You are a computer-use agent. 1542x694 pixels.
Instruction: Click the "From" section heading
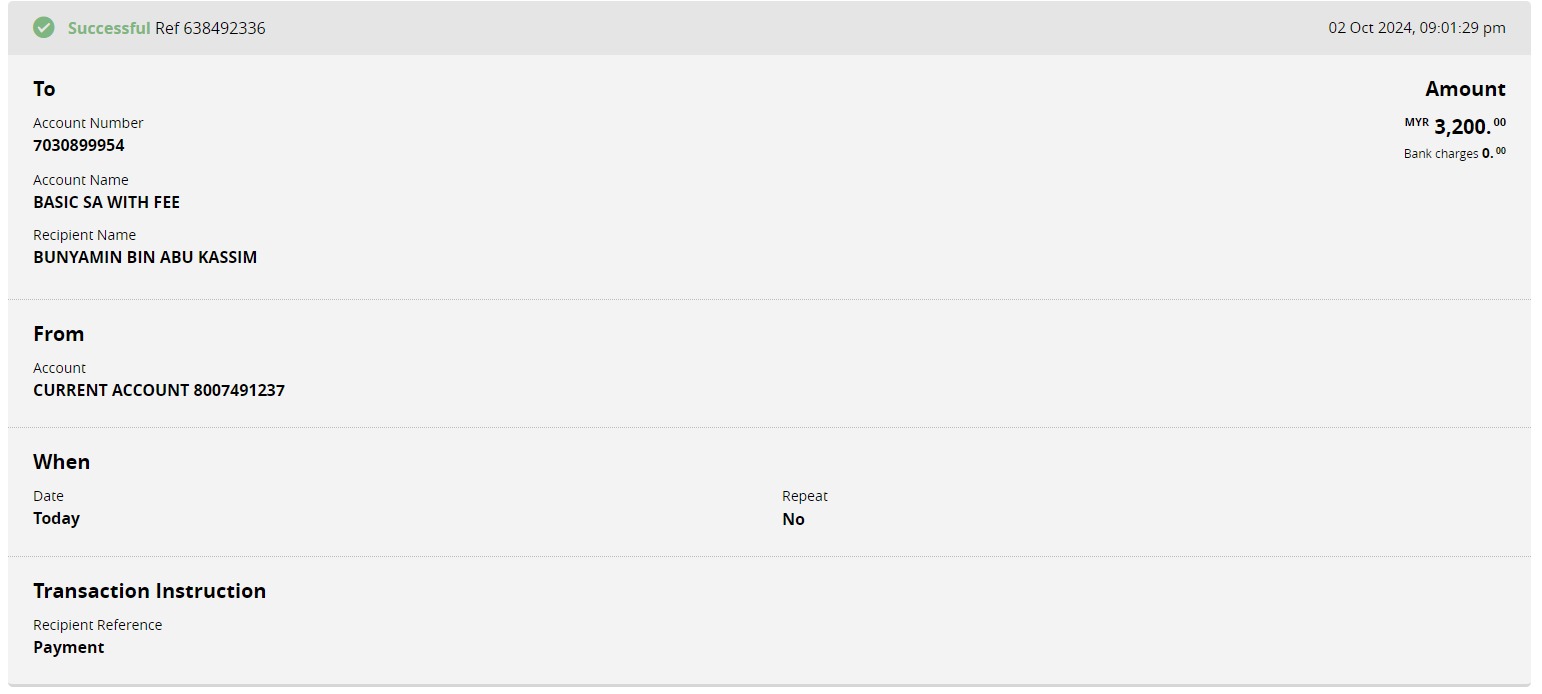(58, 334)
